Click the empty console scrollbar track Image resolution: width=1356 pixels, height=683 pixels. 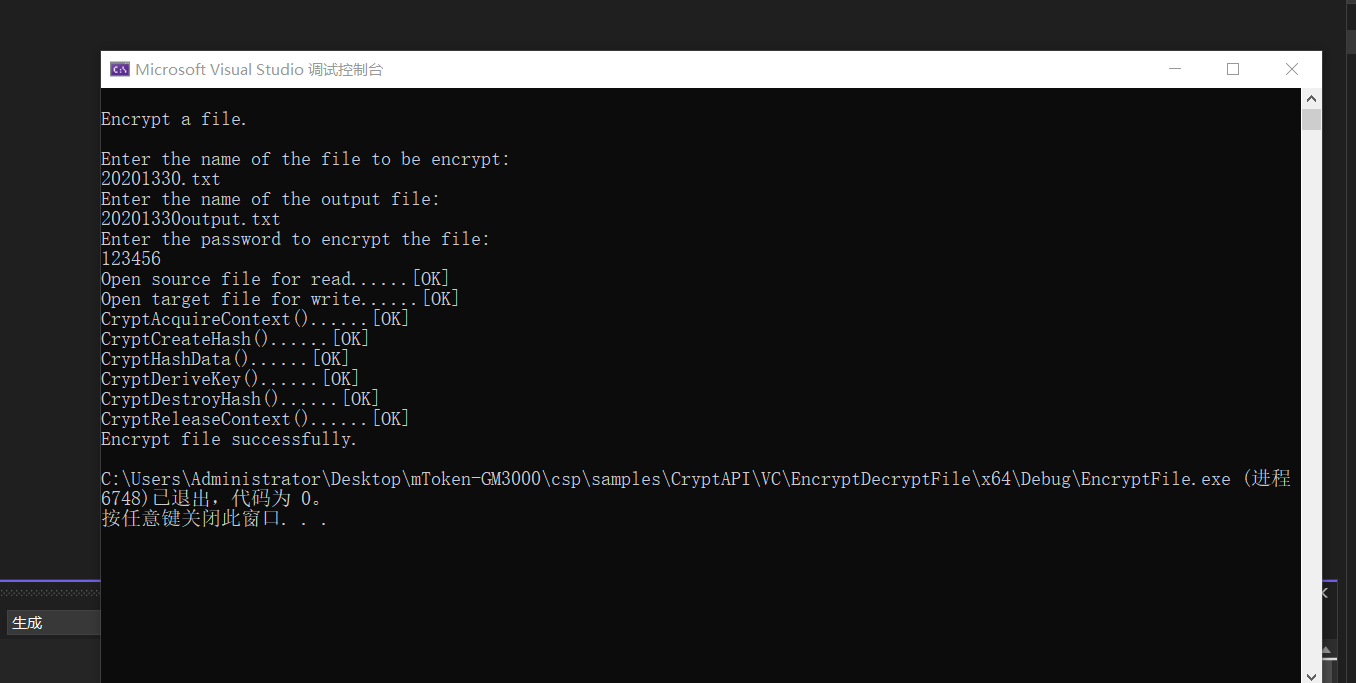[1311, 400]
